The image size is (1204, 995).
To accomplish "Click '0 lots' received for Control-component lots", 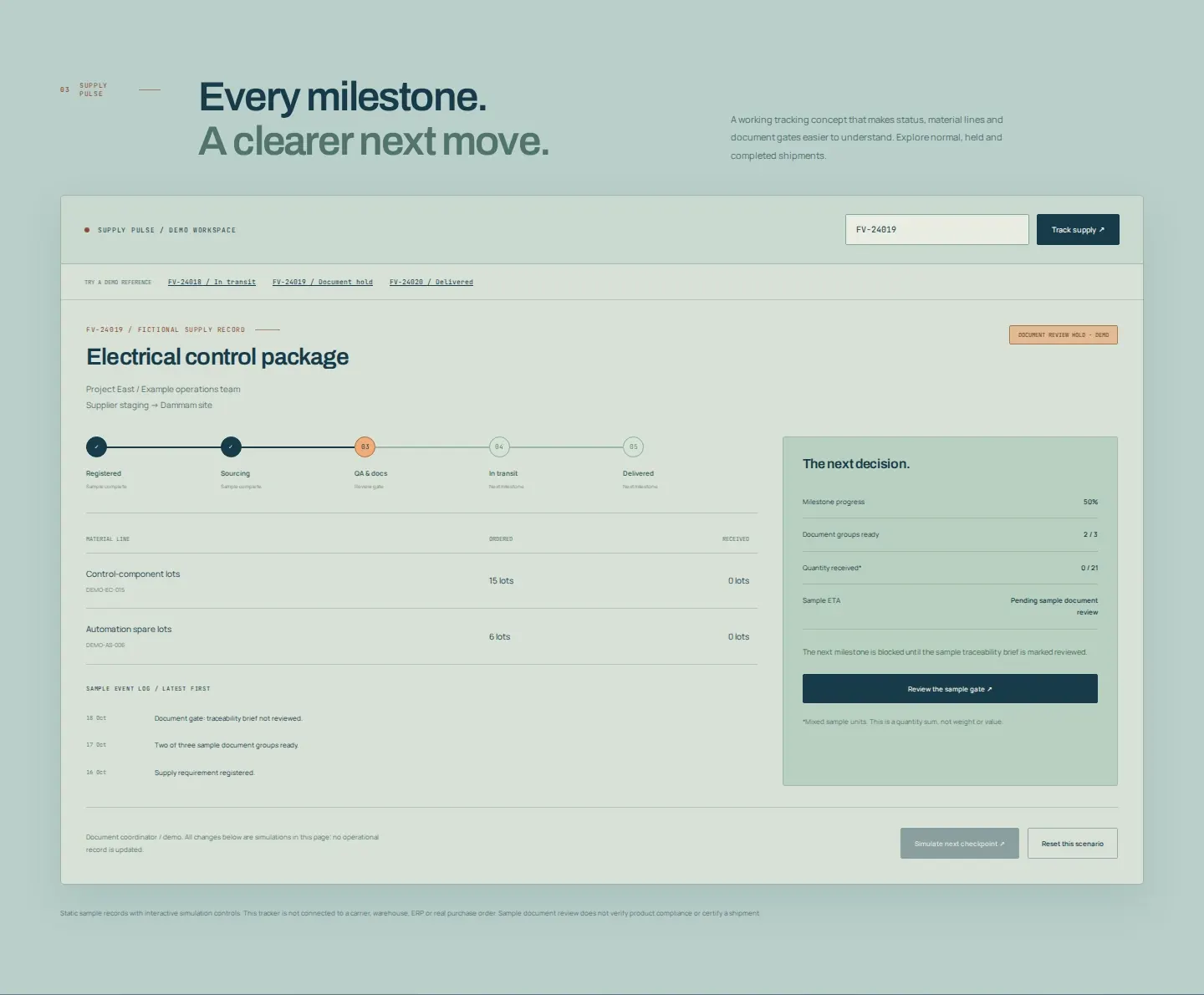I will (738, 581).
